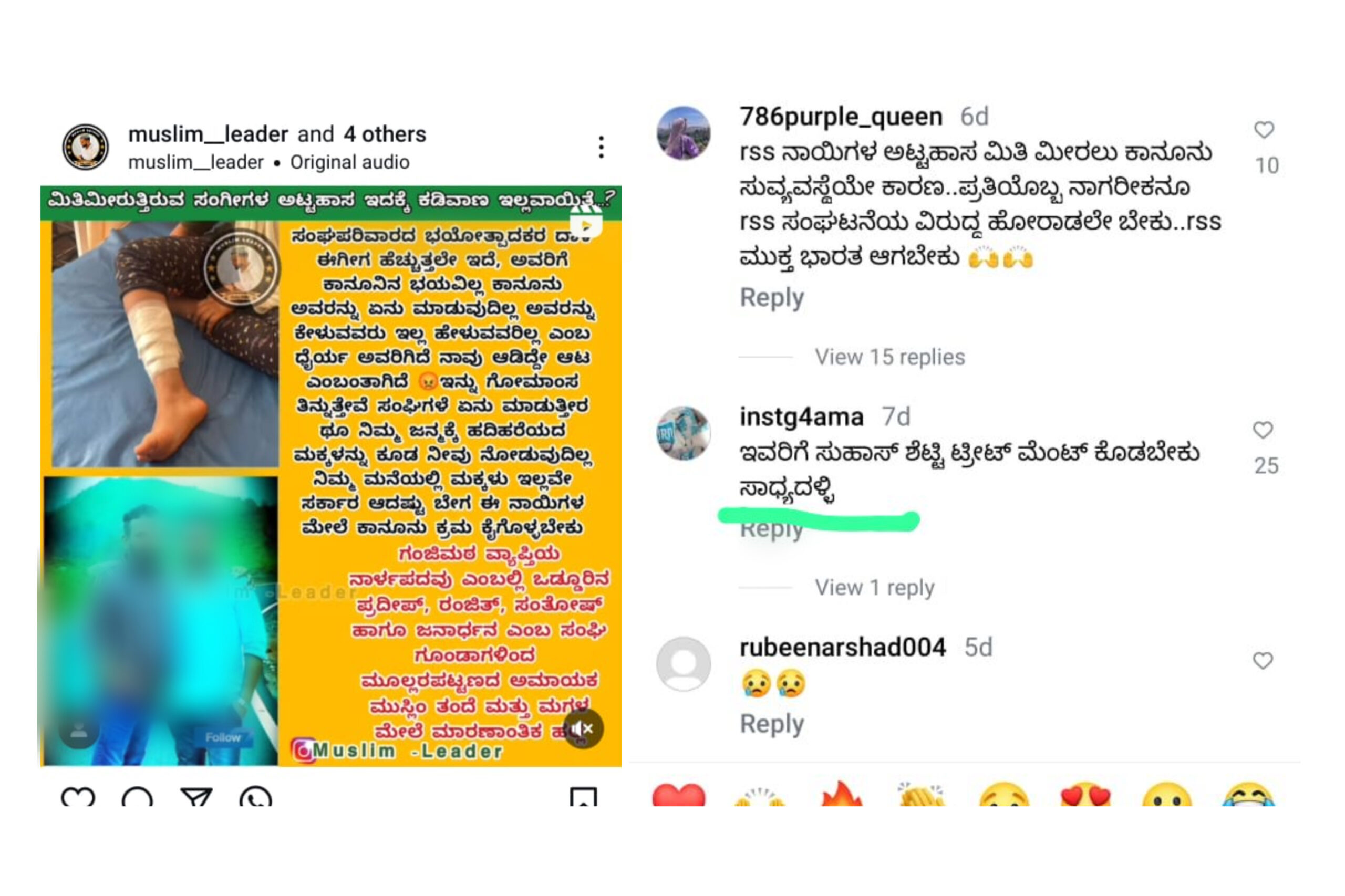1345x896 pixels.
Task: Reply to the 786purple_queen comment
Action: click(772, 298)
